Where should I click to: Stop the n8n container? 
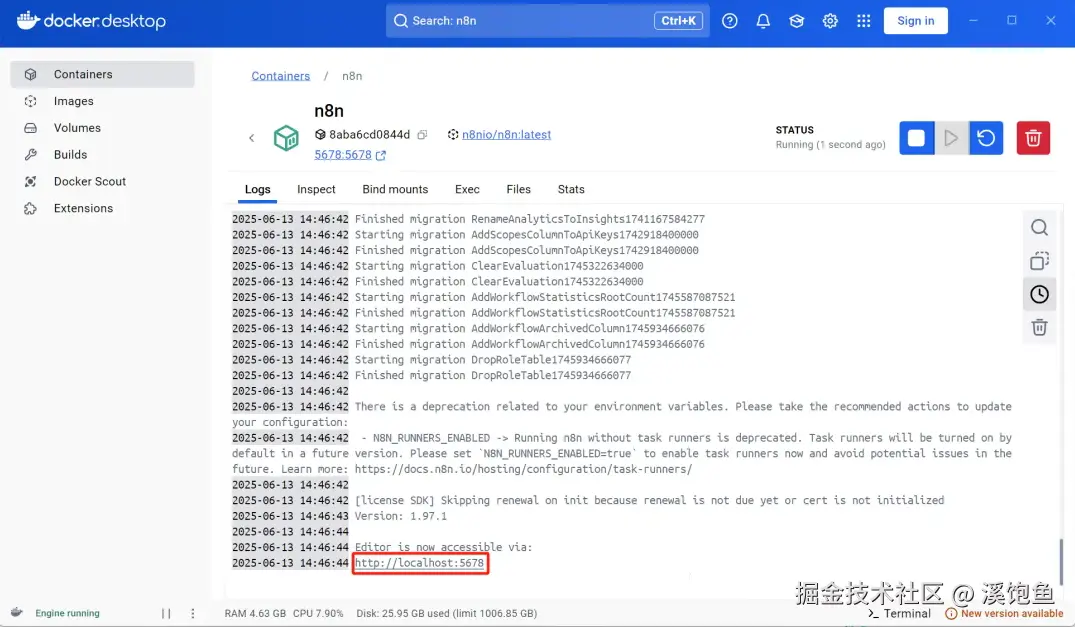[x=917, y=138]
